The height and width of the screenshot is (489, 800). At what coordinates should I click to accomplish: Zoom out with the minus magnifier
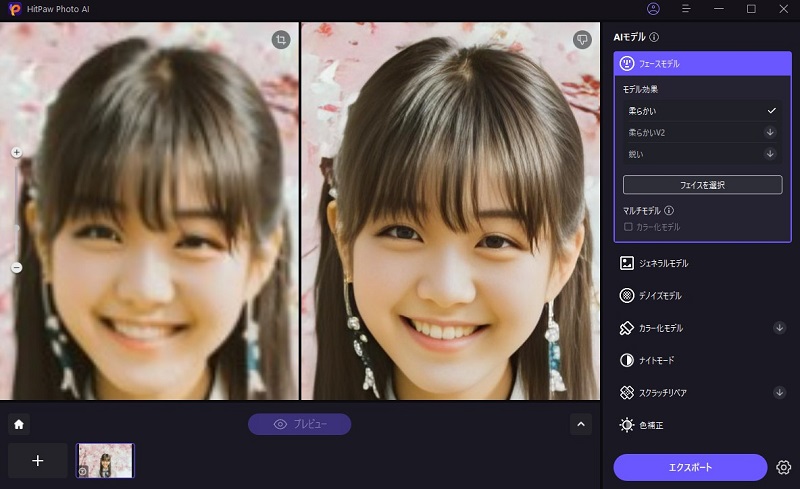point(16,267)
